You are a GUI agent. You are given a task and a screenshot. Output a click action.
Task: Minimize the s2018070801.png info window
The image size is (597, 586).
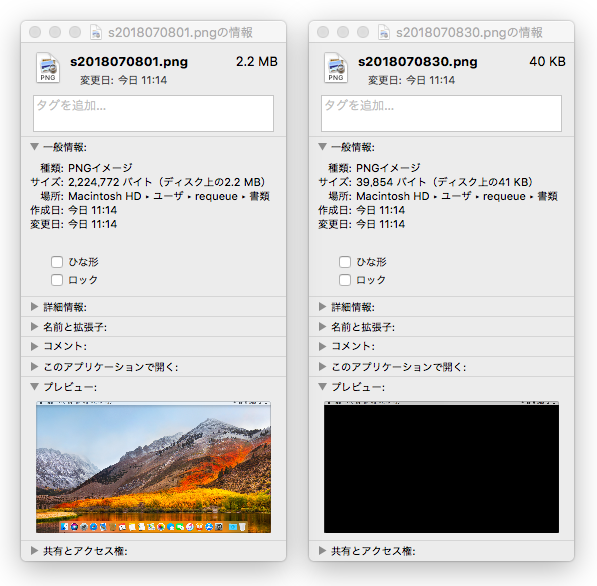[55, 32]
